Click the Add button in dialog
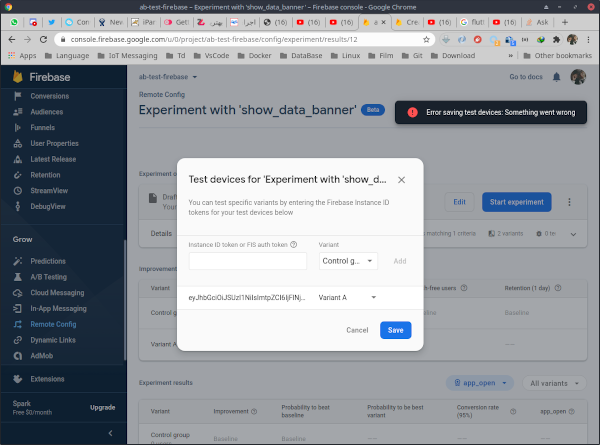 (x=400, y=261)
